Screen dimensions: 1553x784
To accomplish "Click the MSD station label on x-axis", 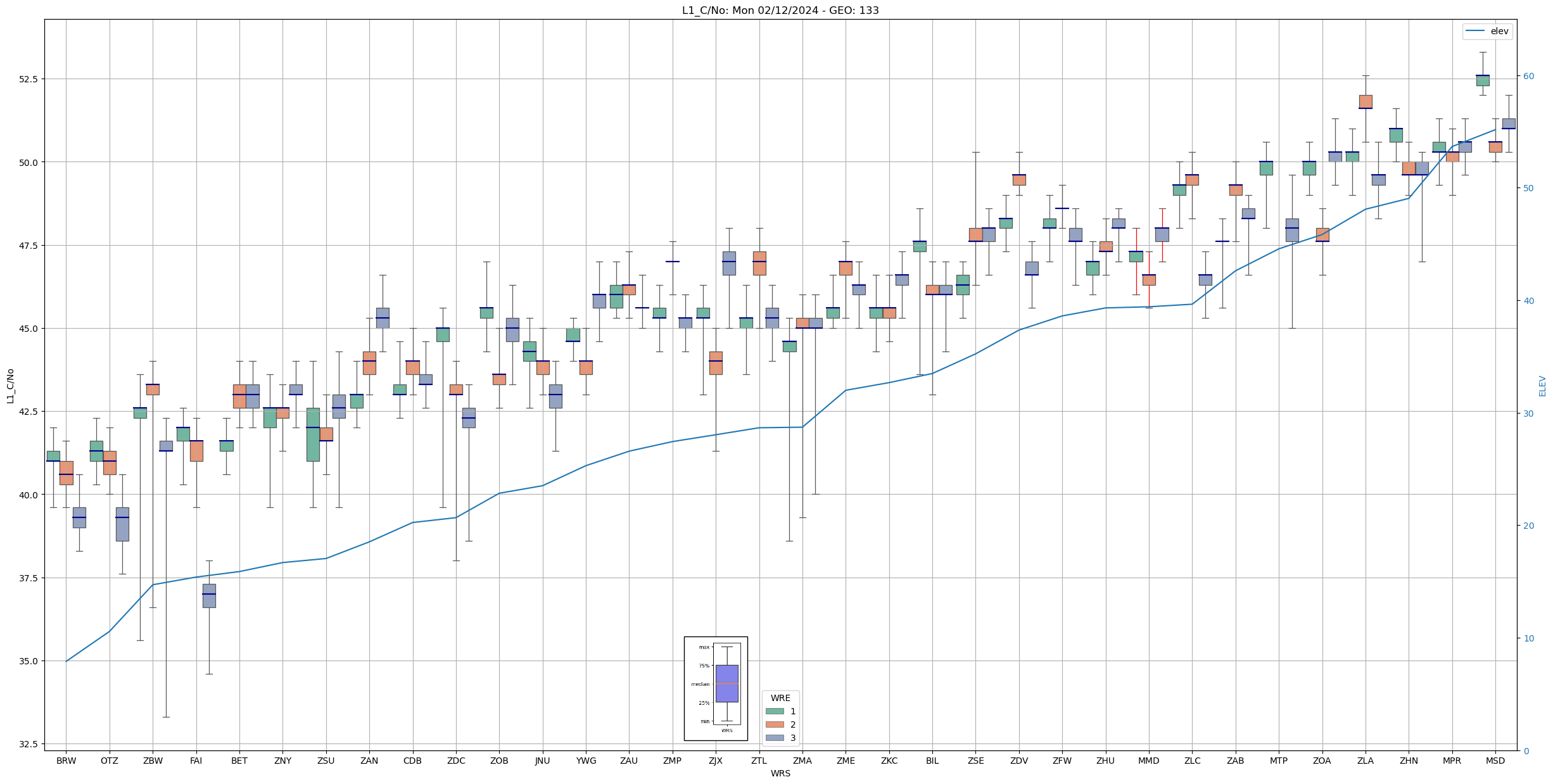I will pyautogui.click(x=1495, y=761).
